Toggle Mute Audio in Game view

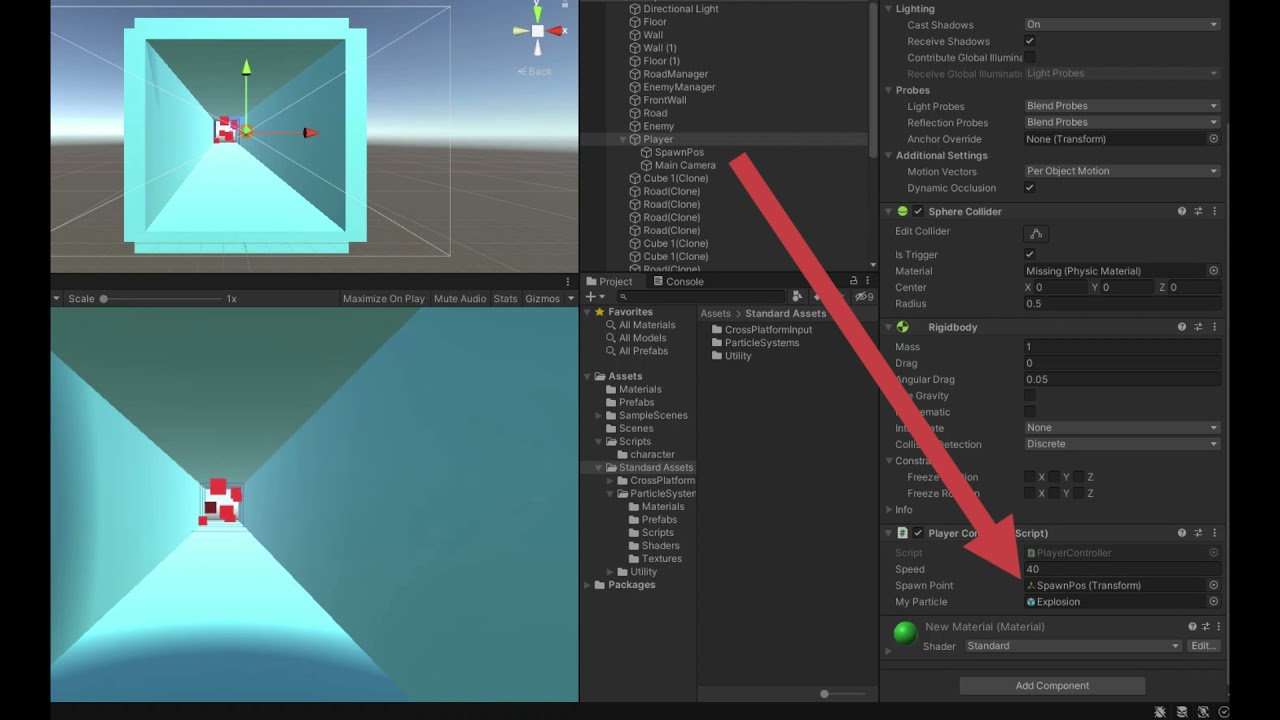[x=460, y=299]
